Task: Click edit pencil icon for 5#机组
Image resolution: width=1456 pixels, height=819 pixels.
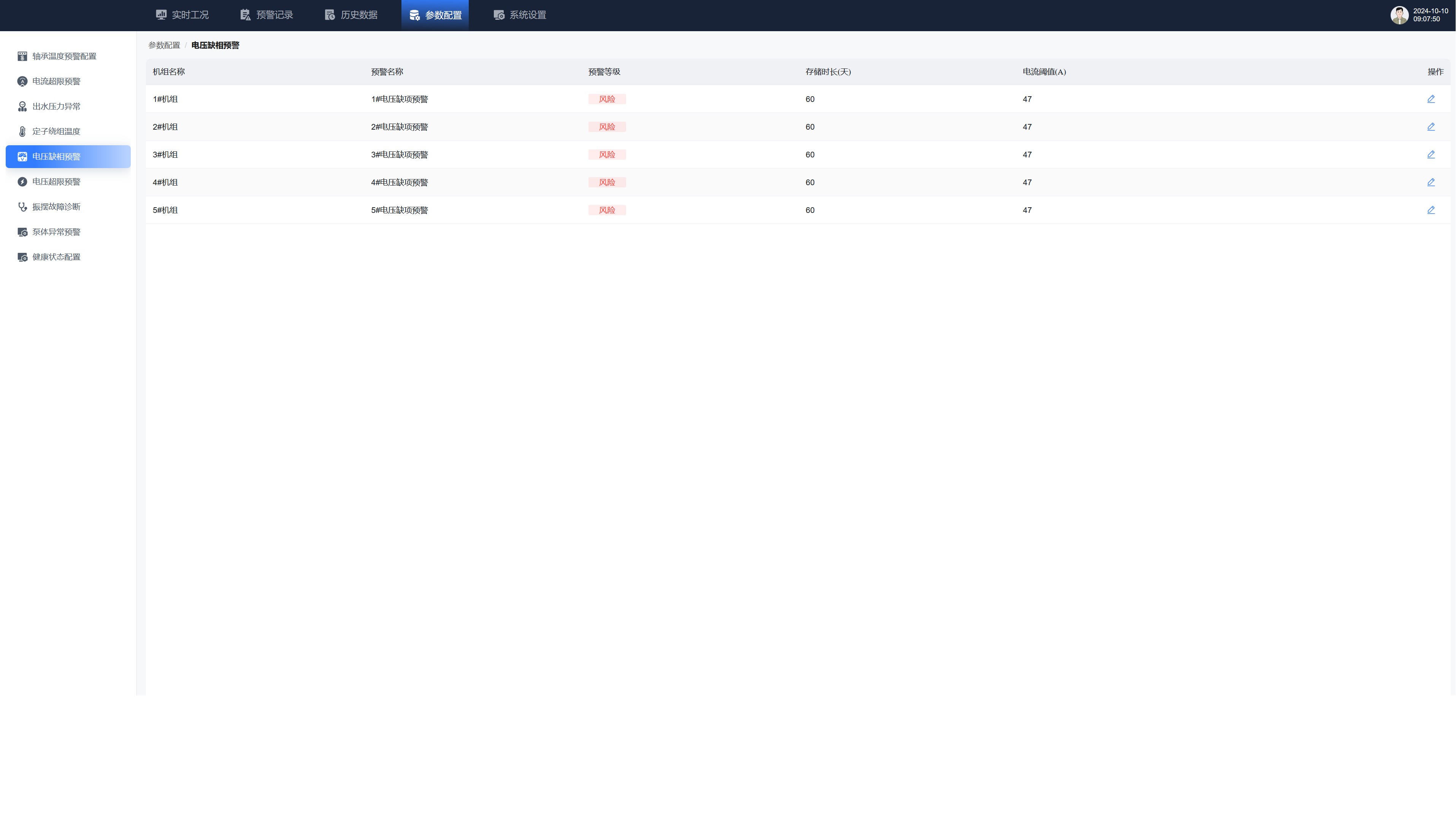Action: 1431,210
